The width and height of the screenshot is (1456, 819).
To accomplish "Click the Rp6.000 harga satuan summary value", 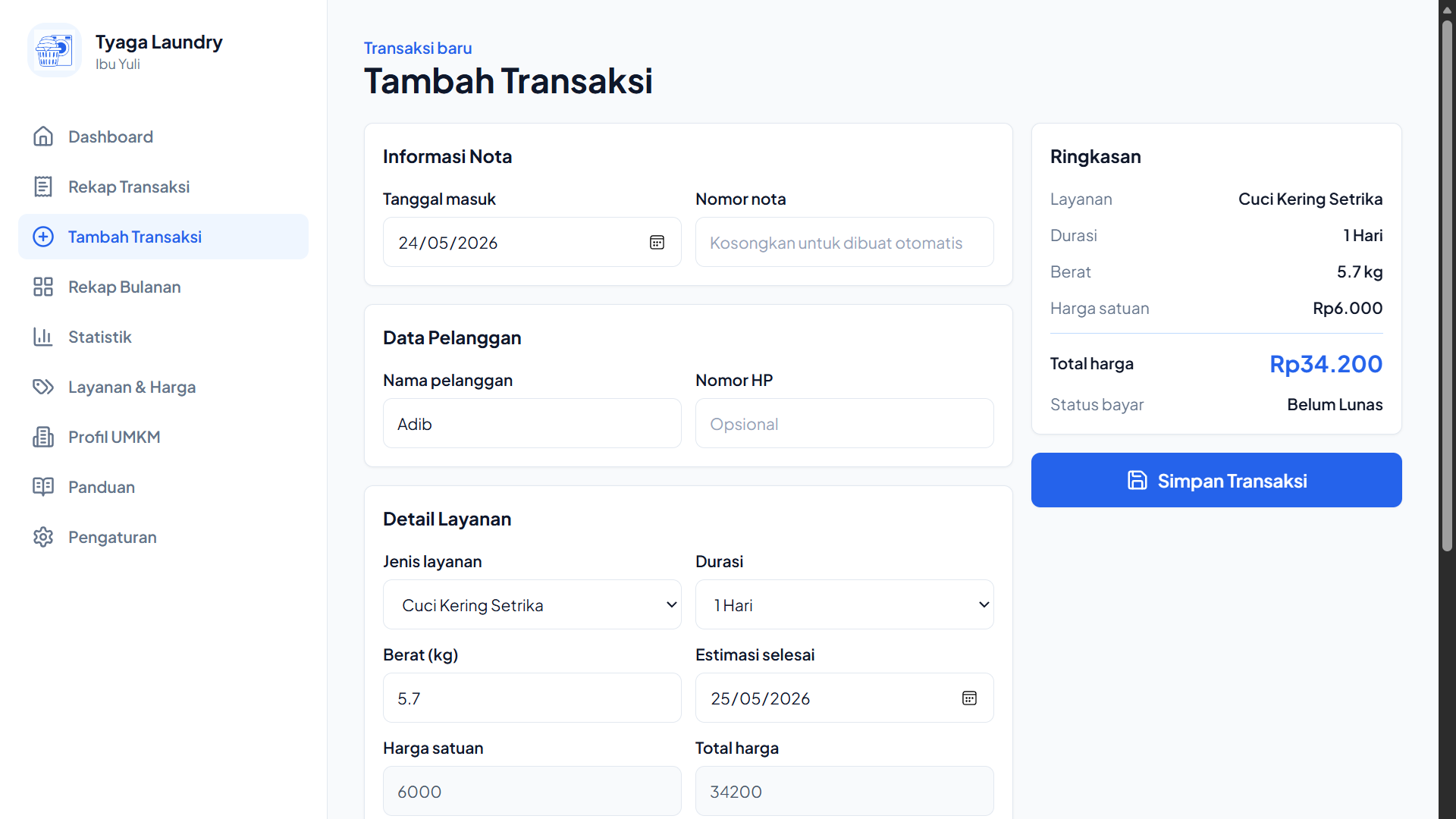I will (1348, 309).
